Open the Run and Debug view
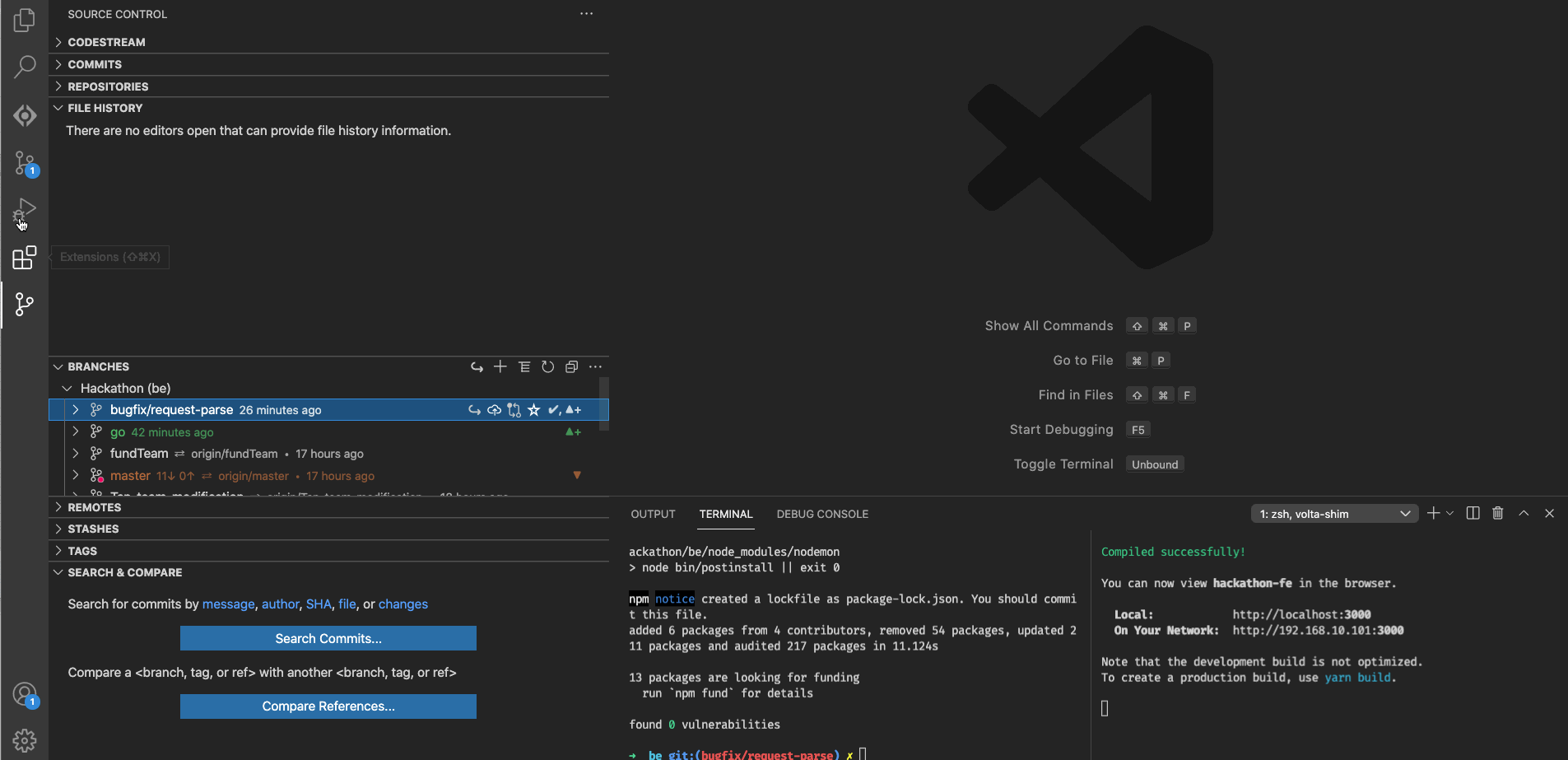The image size is (1568, 760). point(25,211)
